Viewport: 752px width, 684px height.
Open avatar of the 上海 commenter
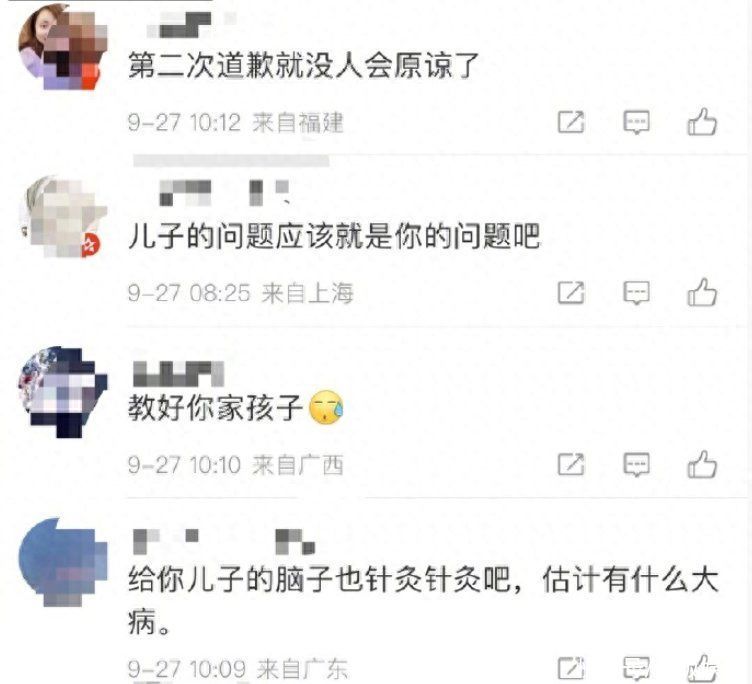pos(62,217)
